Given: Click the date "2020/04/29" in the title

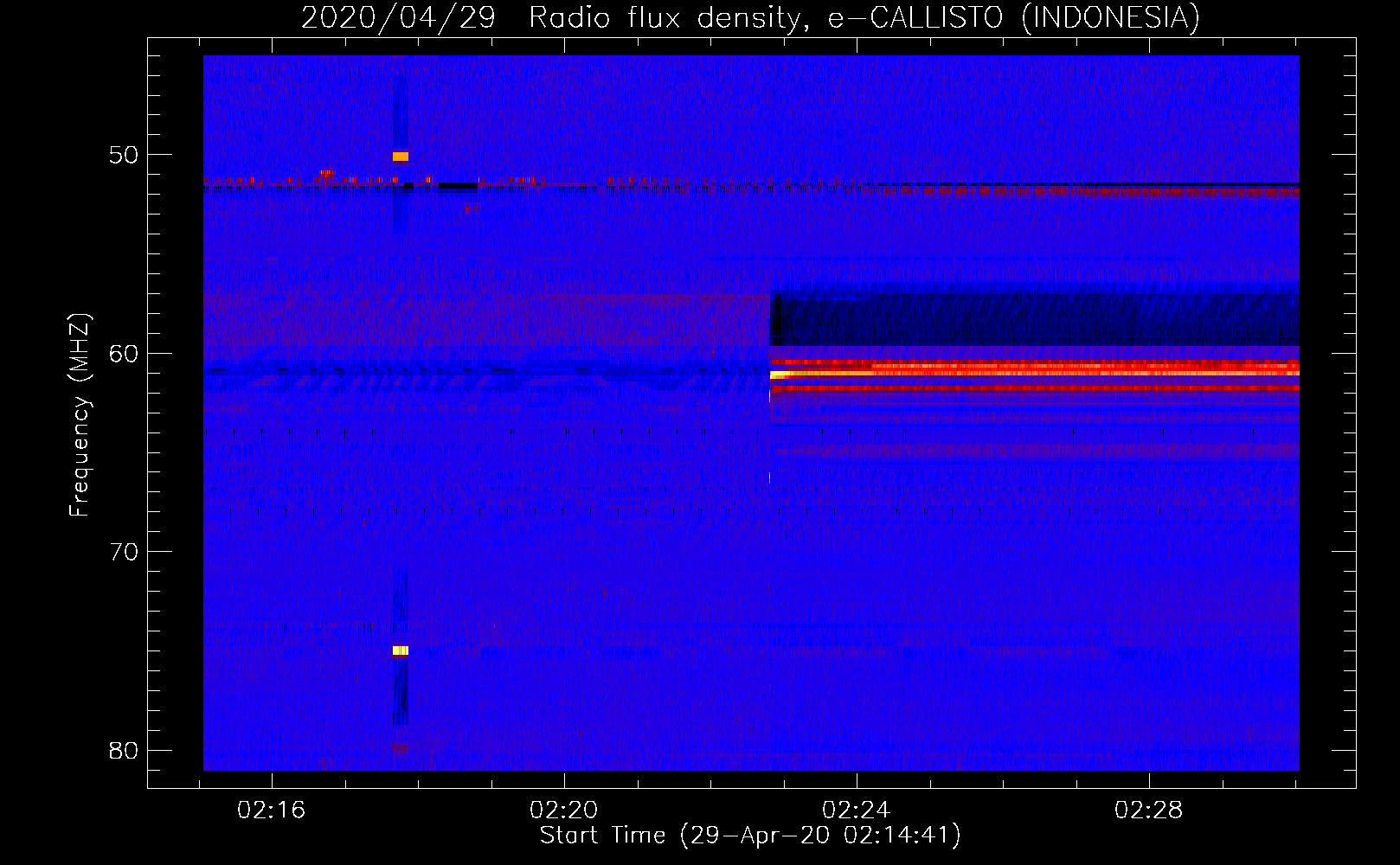Looking at the screenshot, I should (x=398, y=17).
